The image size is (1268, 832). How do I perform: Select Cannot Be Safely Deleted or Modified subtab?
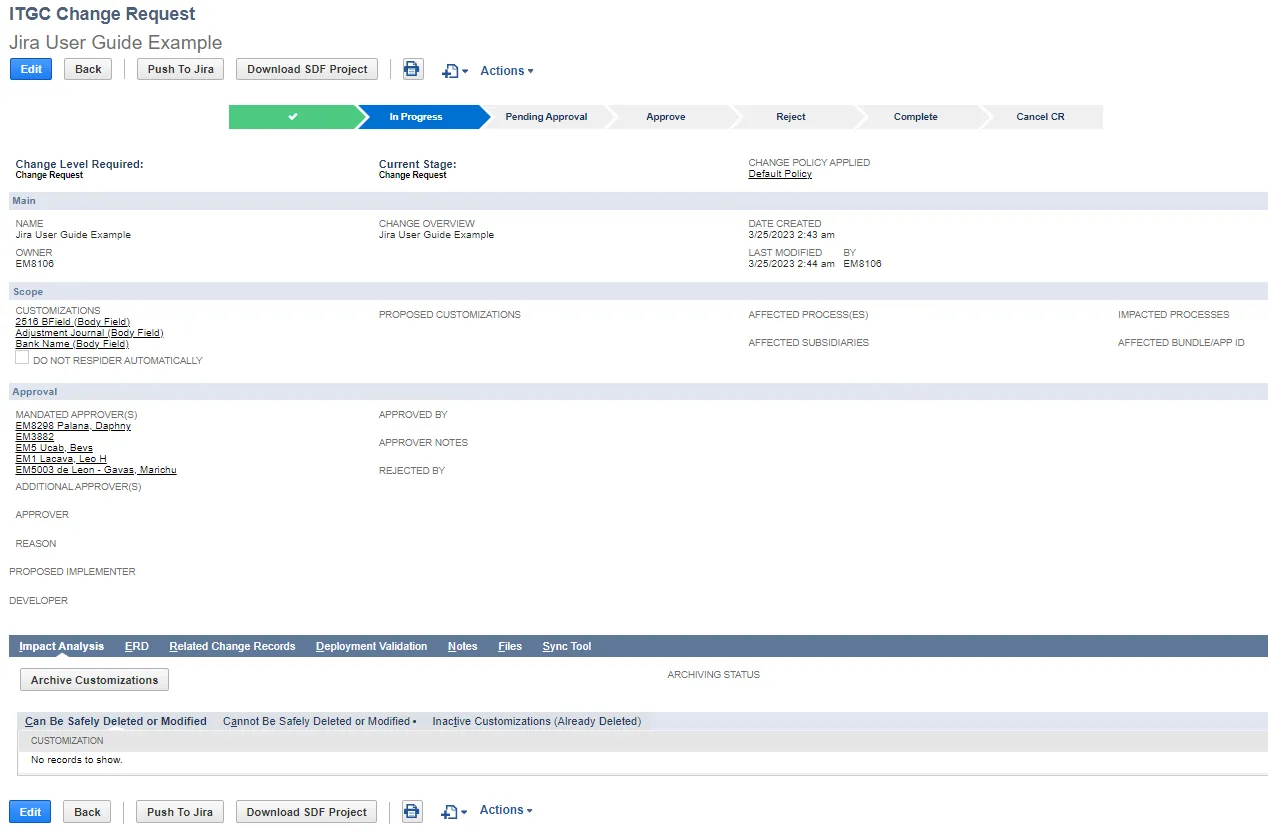point(319,721)
